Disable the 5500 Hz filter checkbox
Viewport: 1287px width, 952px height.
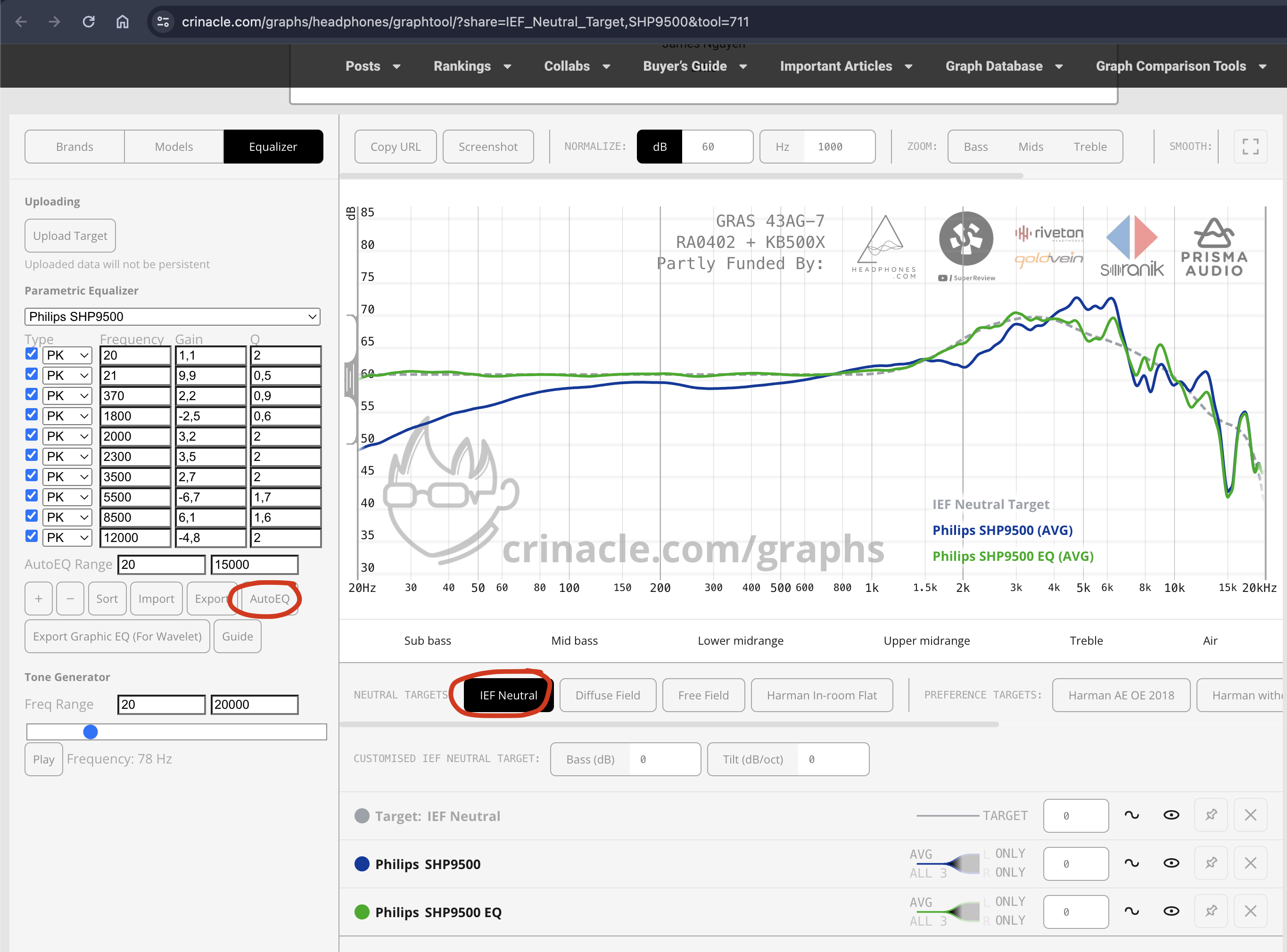point(32,496)
